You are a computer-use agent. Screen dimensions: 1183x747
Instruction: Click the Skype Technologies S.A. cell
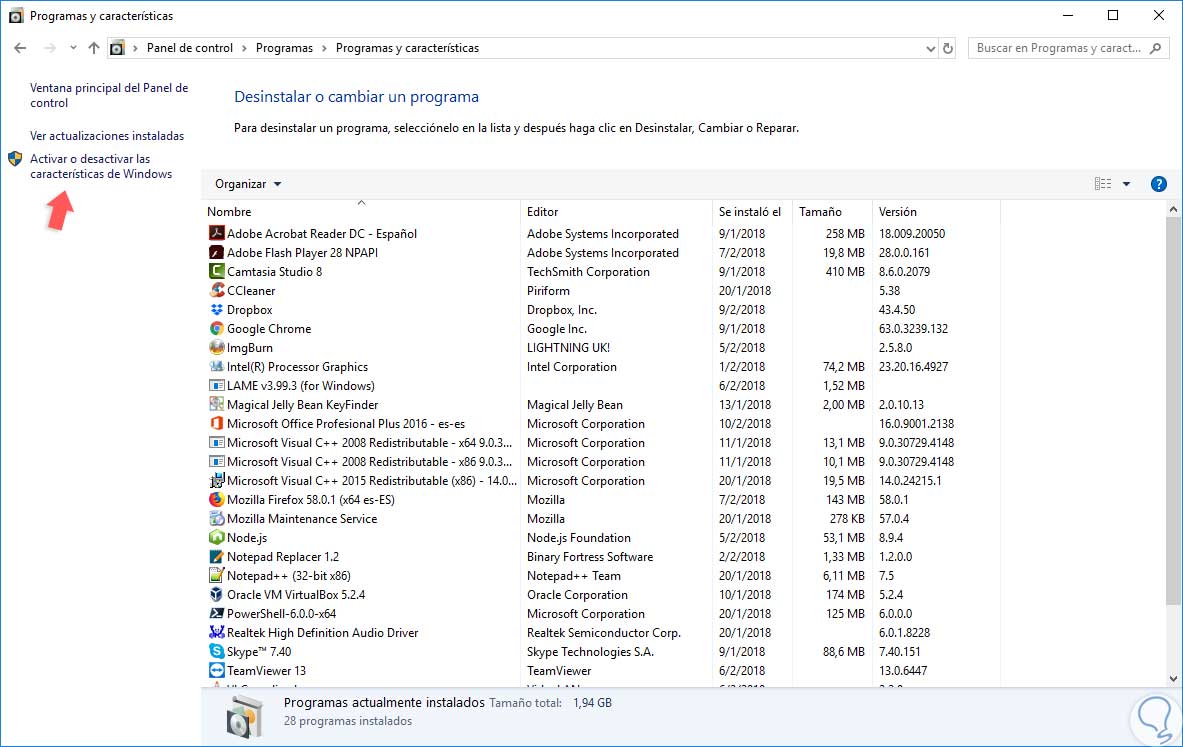click(590, 652)
